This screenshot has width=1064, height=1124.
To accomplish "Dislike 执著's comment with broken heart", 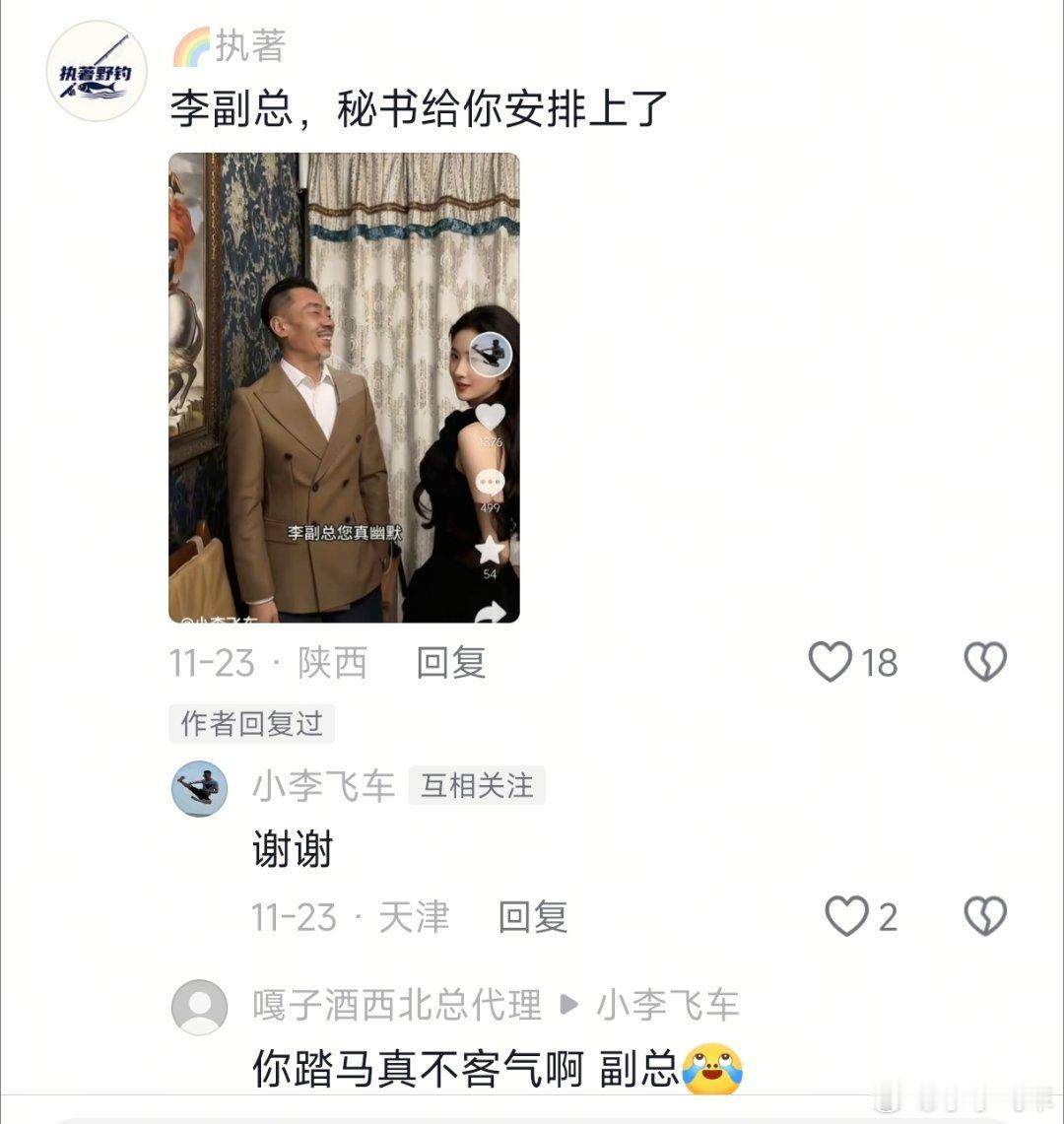I will click(985, 661).
